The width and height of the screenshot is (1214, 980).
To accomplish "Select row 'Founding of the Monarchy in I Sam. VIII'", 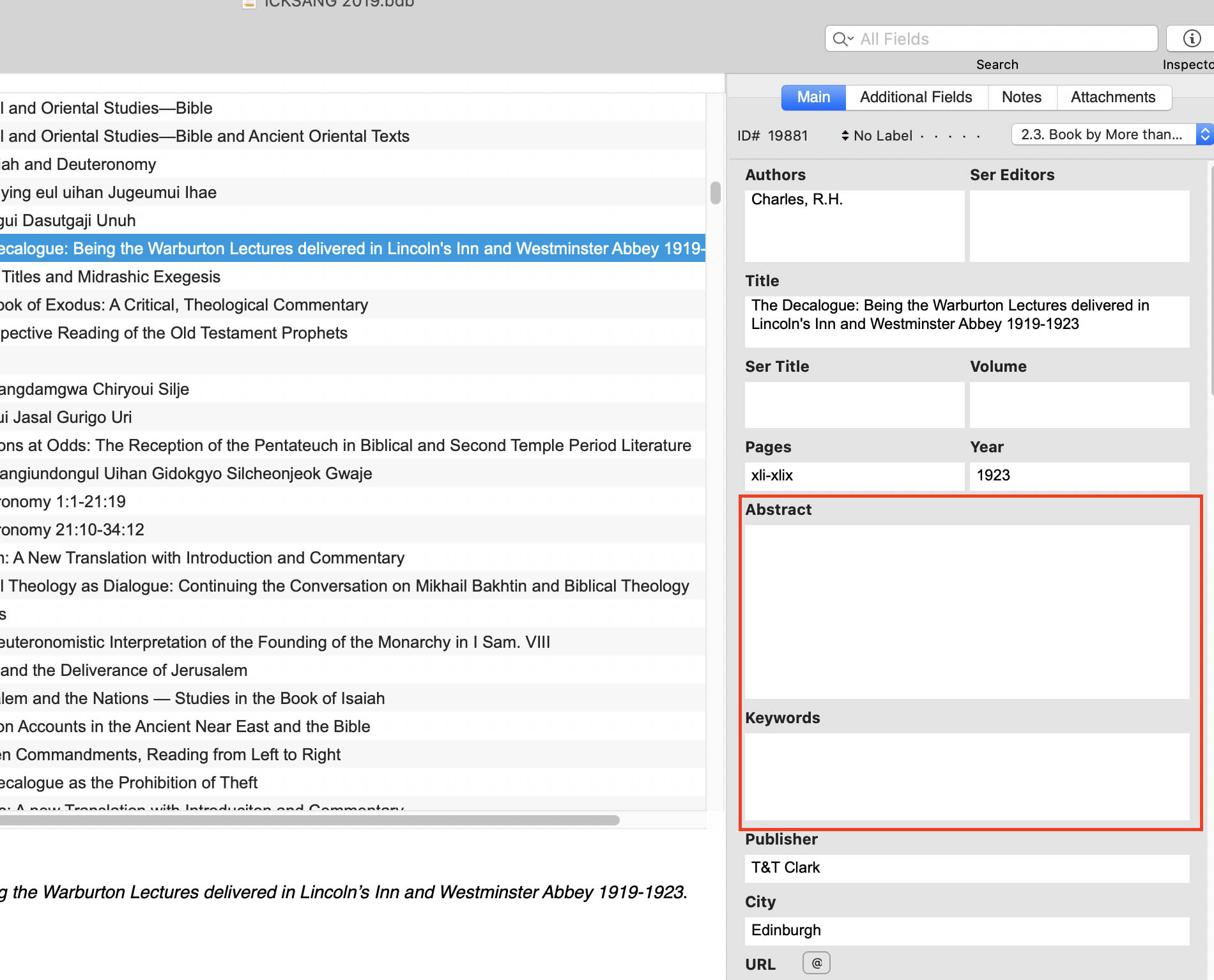I will pyautogui.click(x=353, y=642).
